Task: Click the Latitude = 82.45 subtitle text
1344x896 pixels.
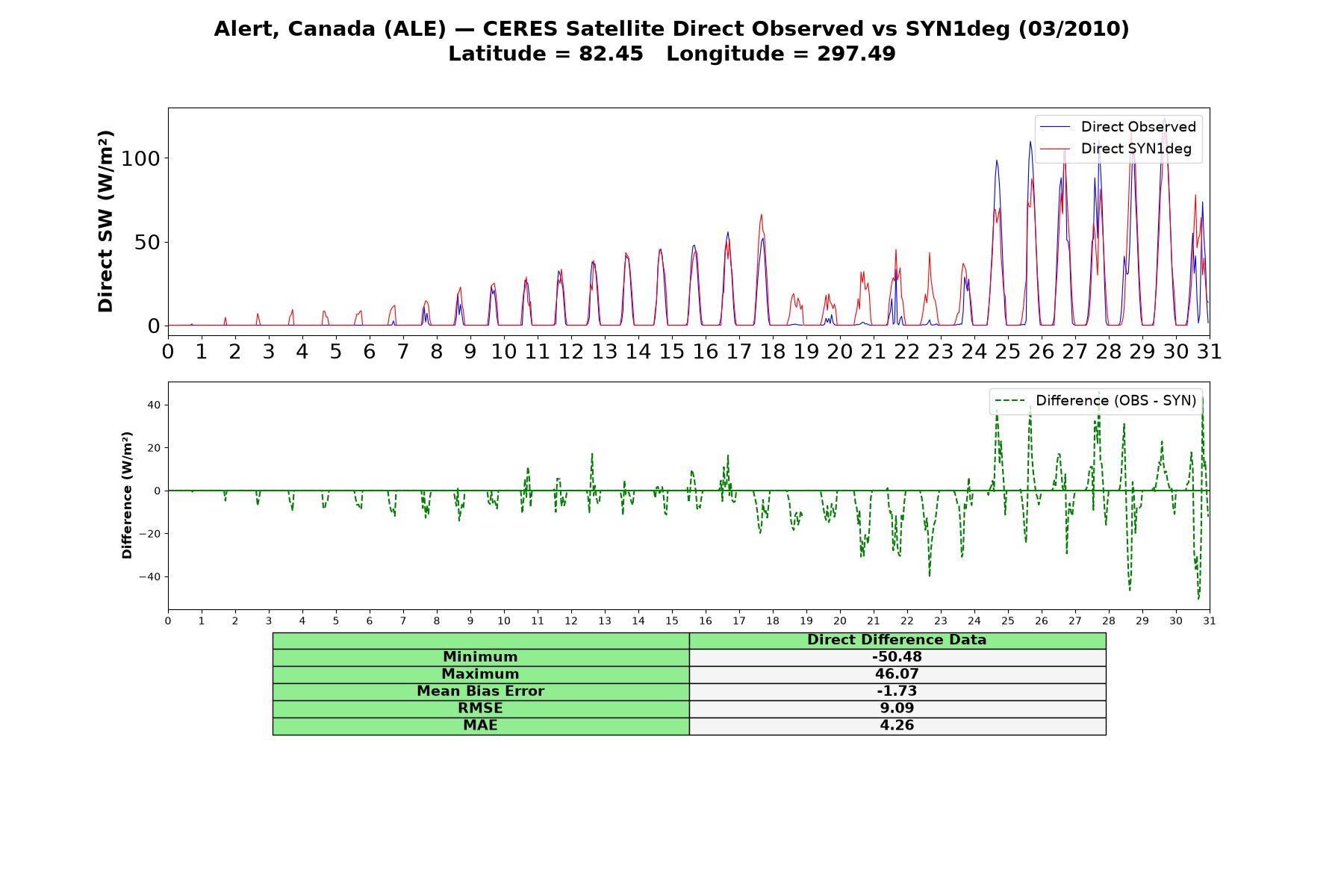Action: click(x=546, y=54)
